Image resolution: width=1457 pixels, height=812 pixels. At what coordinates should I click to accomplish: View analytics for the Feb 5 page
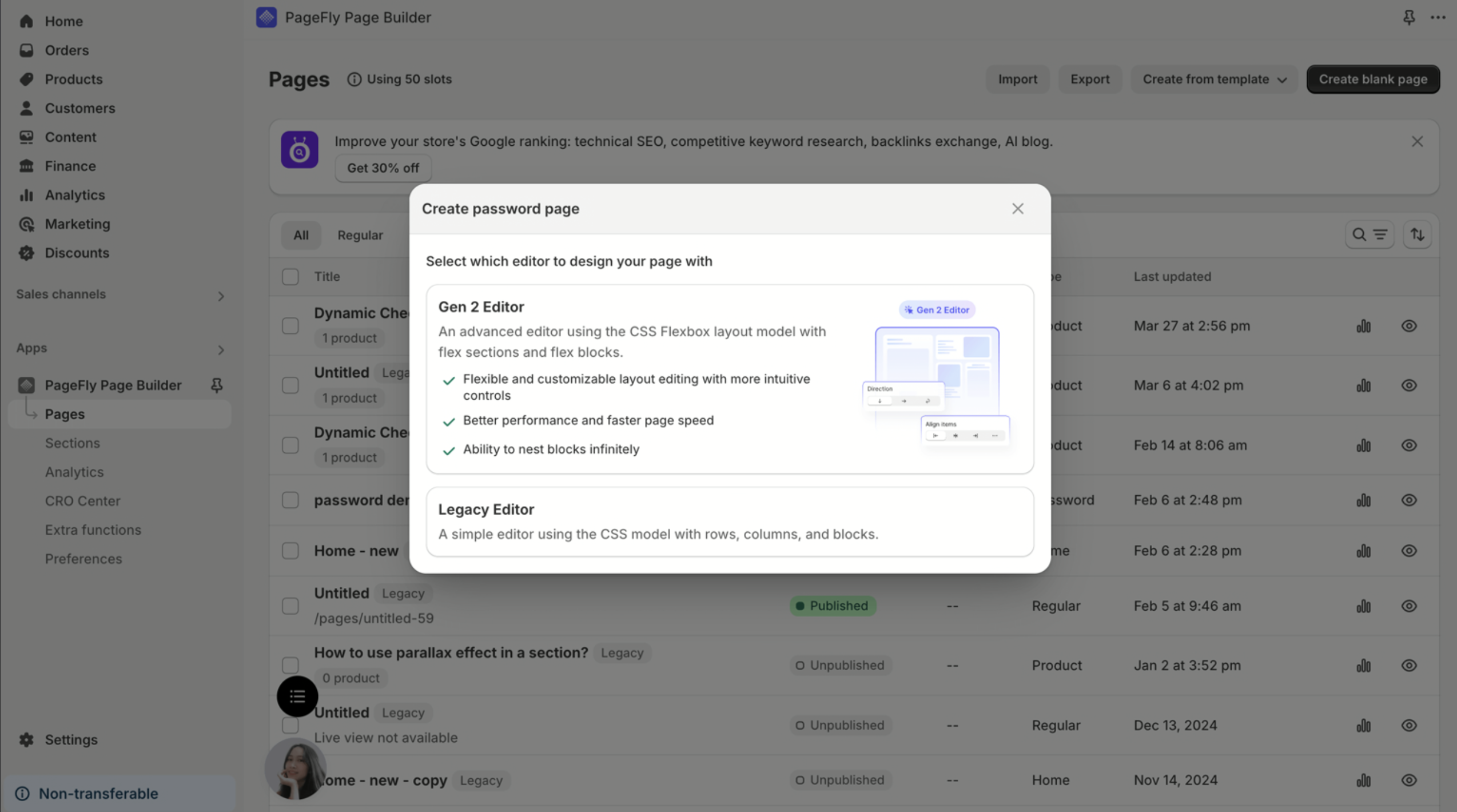click(x=1363, y=606)
